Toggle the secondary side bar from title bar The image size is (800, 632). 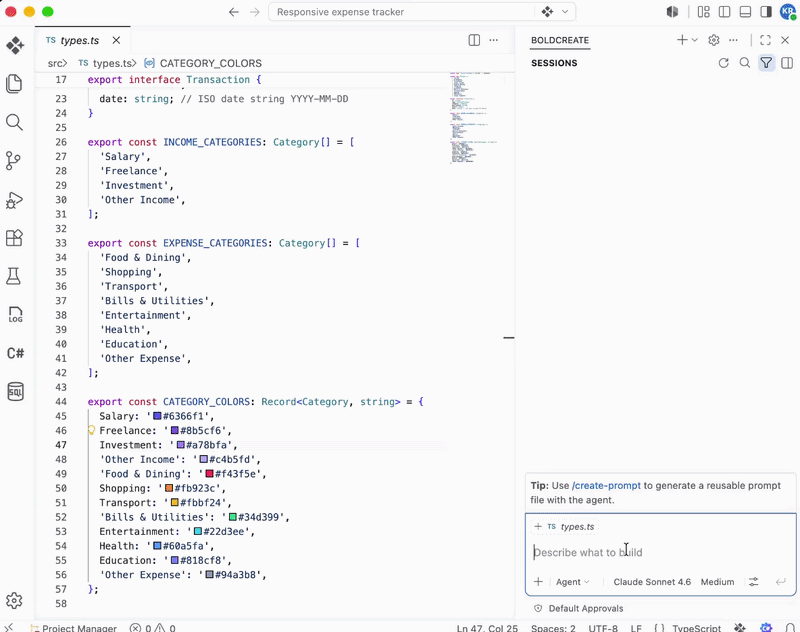point(766,12)
